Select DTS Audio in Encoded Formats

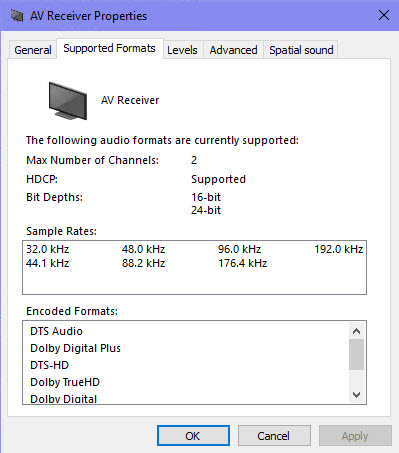pyautogui.click(x=56, y=331)
